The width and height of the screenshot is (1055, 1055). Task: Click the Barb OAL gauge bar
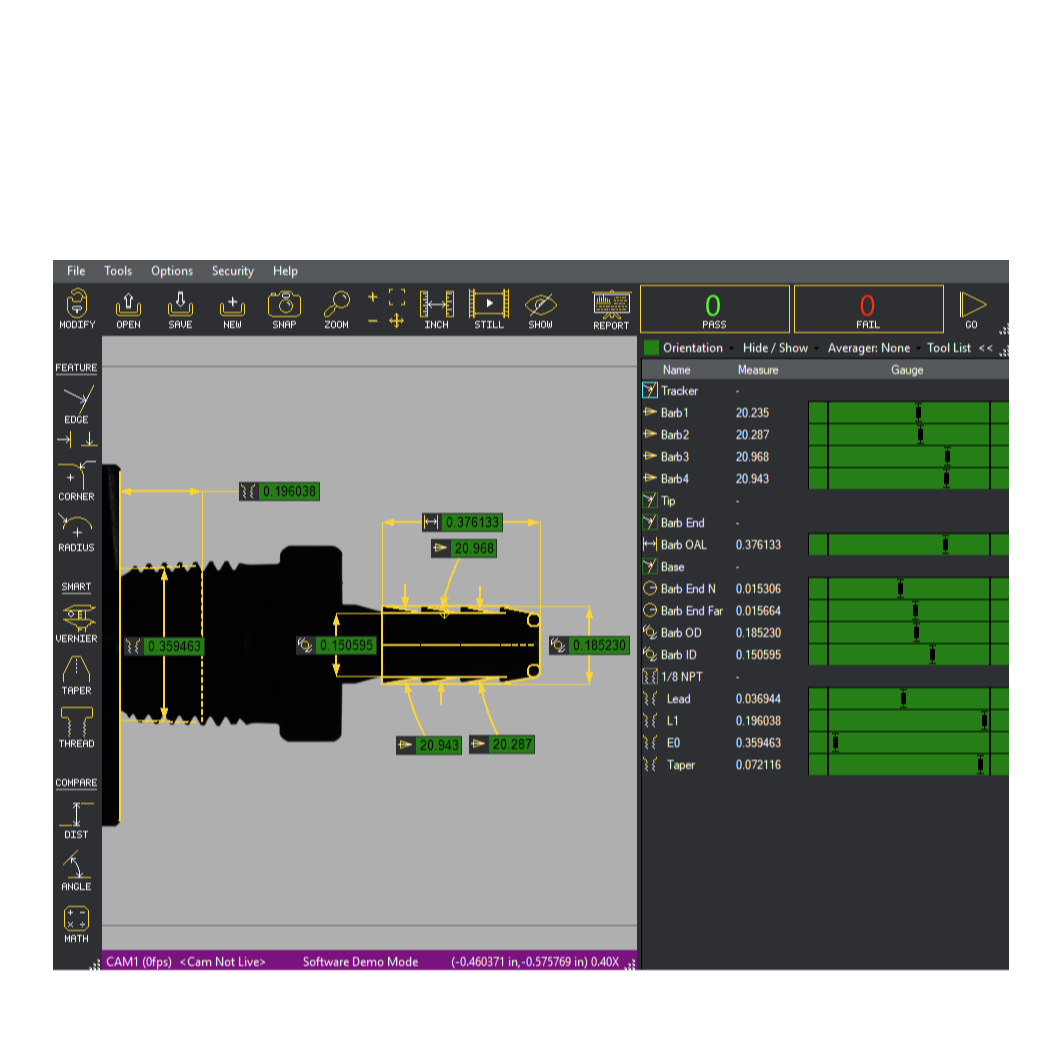tap(907, 545)
